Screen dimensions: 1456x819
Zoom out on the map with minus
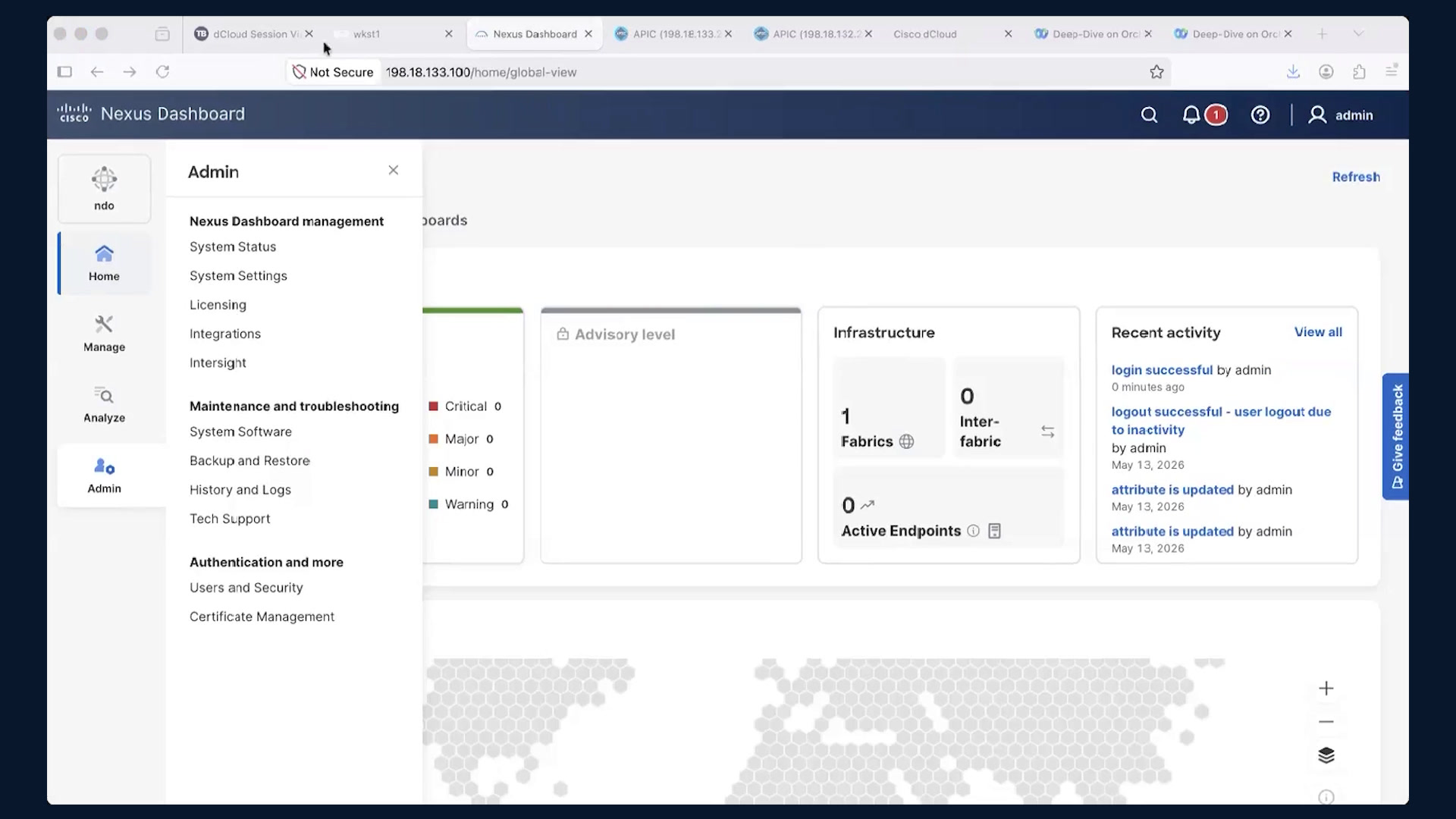1326,722
